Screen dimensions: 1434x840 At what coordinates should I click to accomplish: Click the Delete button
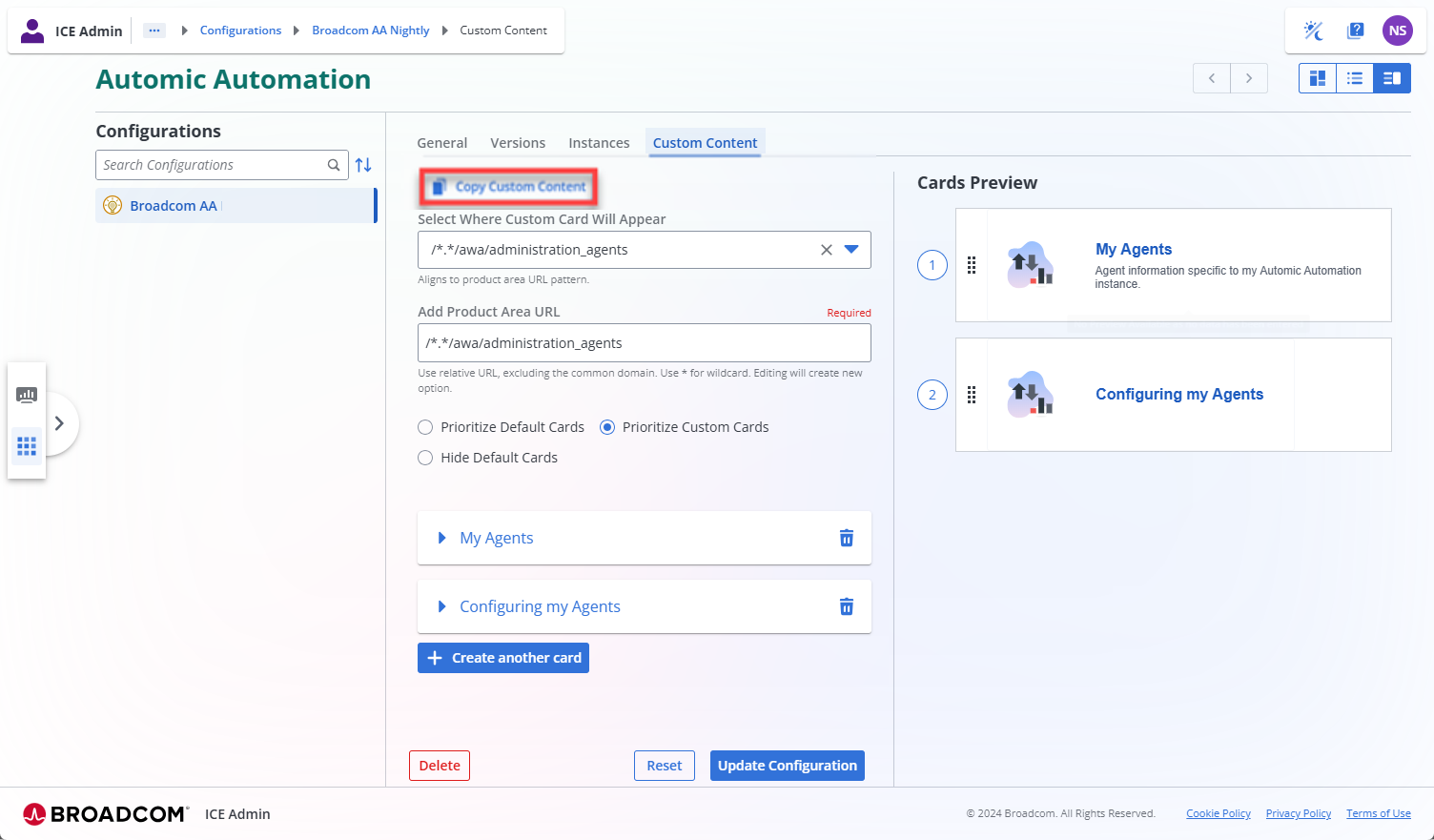440,766
